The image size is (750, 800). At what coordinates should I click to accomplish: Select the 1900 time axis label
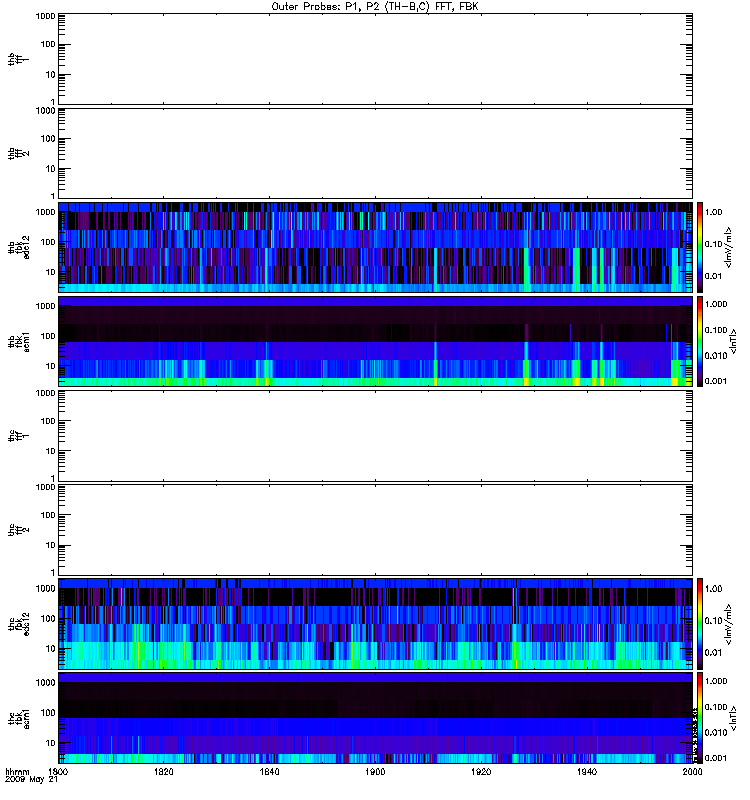[375, 772]
